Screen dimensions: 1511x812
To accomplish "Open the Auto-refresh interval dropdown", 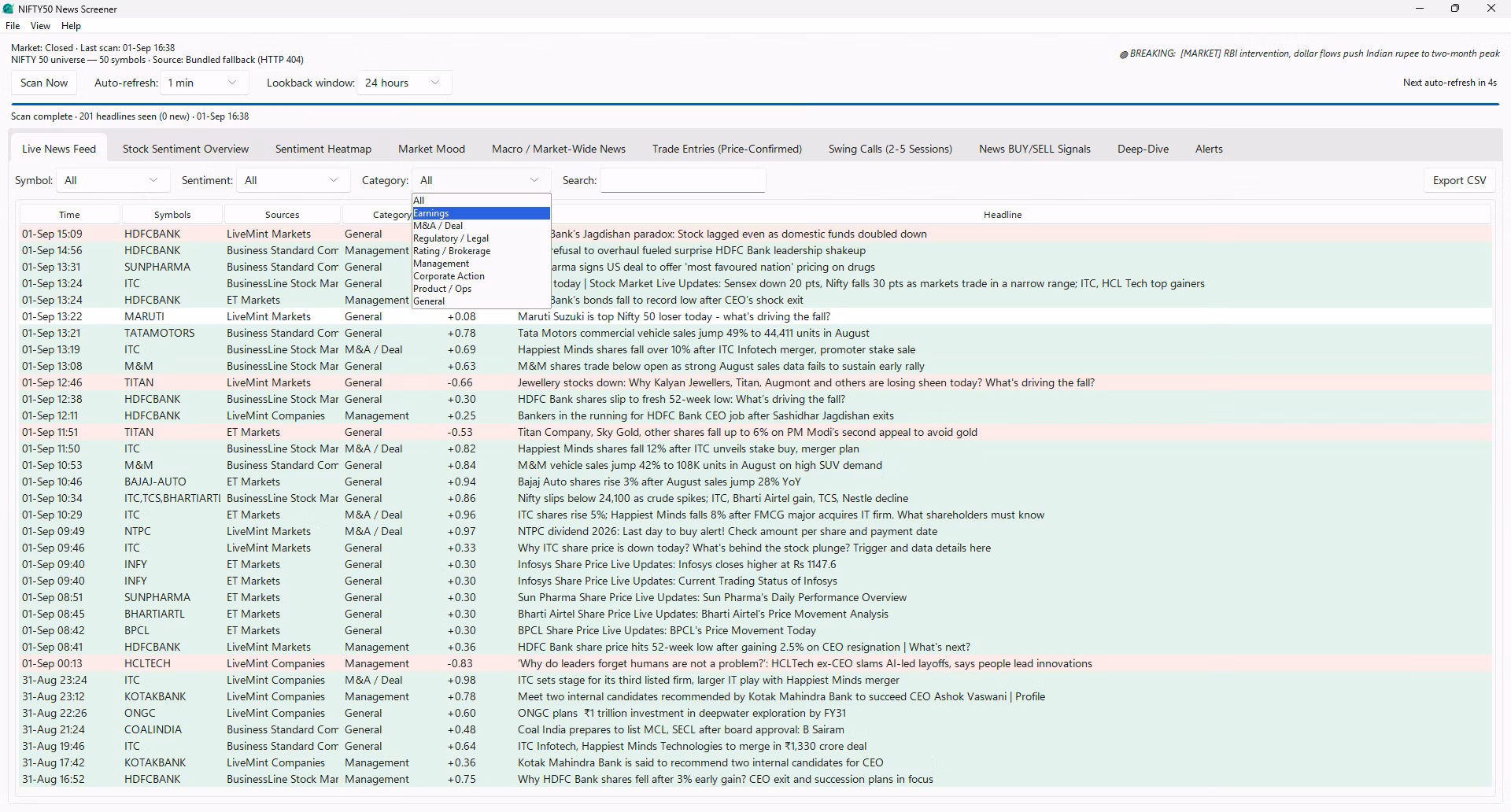I will 204,83.
